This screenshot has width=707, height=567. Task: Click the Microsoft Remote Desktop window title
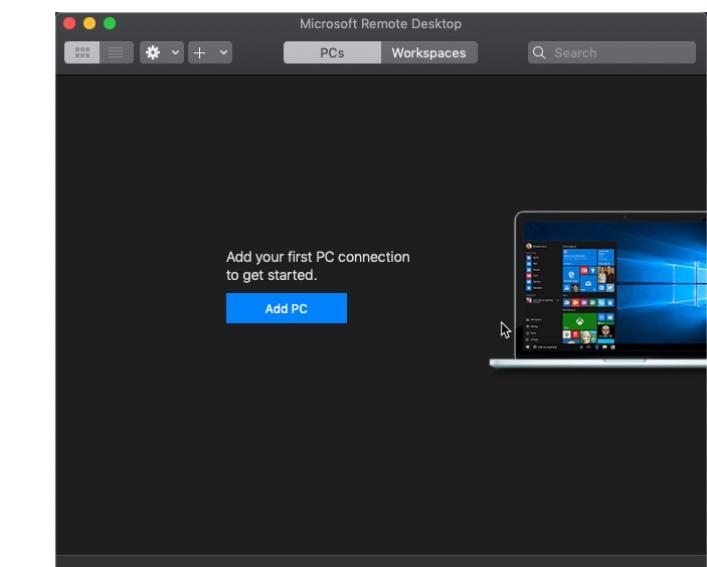pos(381,24)
